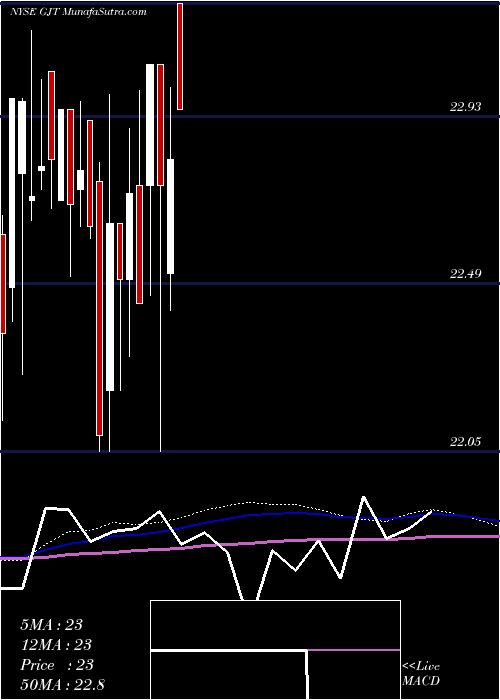
Task: Click the 50MA : 22.8 reading
Action: 62,685
